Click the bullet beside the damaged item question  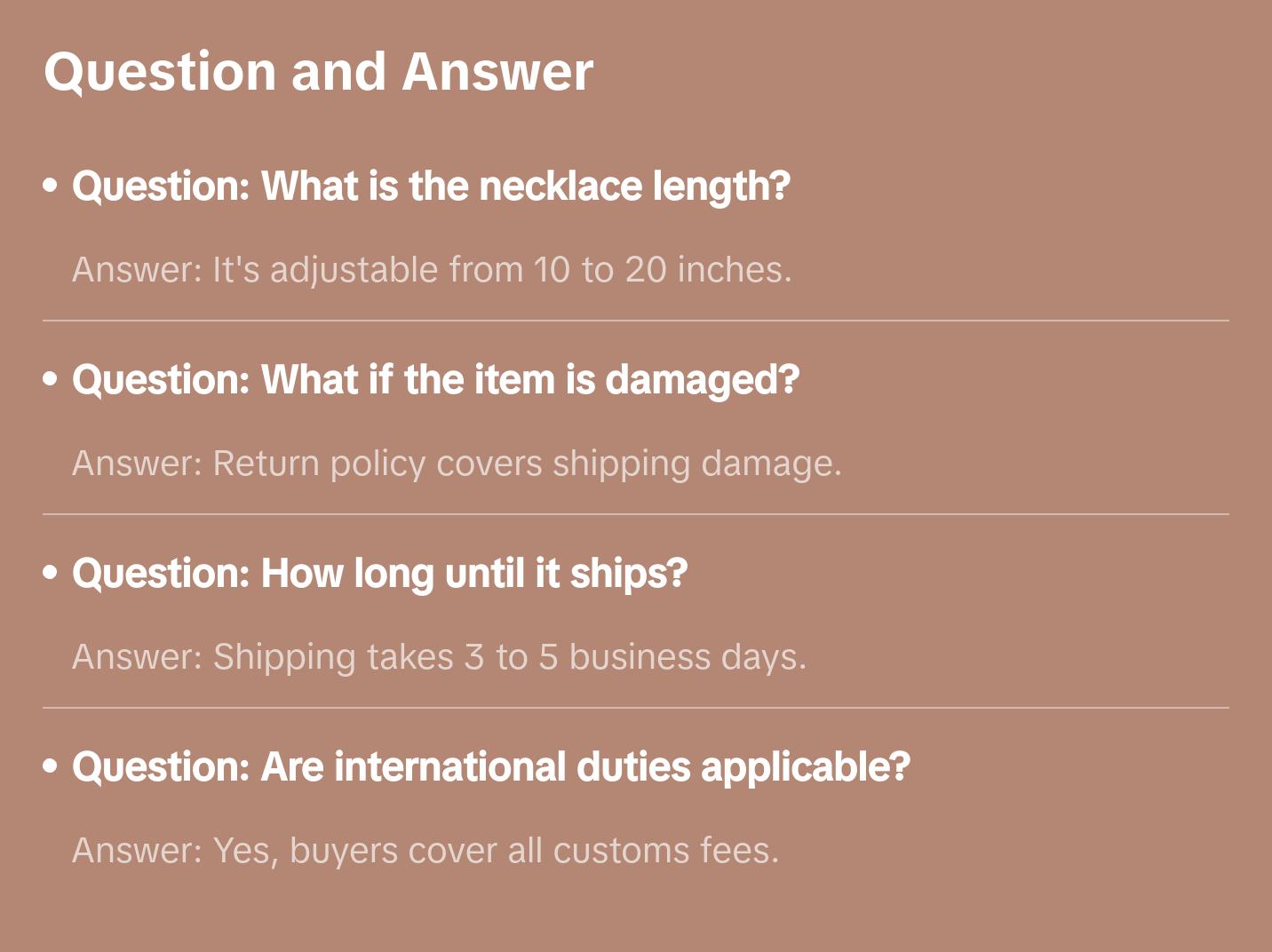tap(51, 379)
